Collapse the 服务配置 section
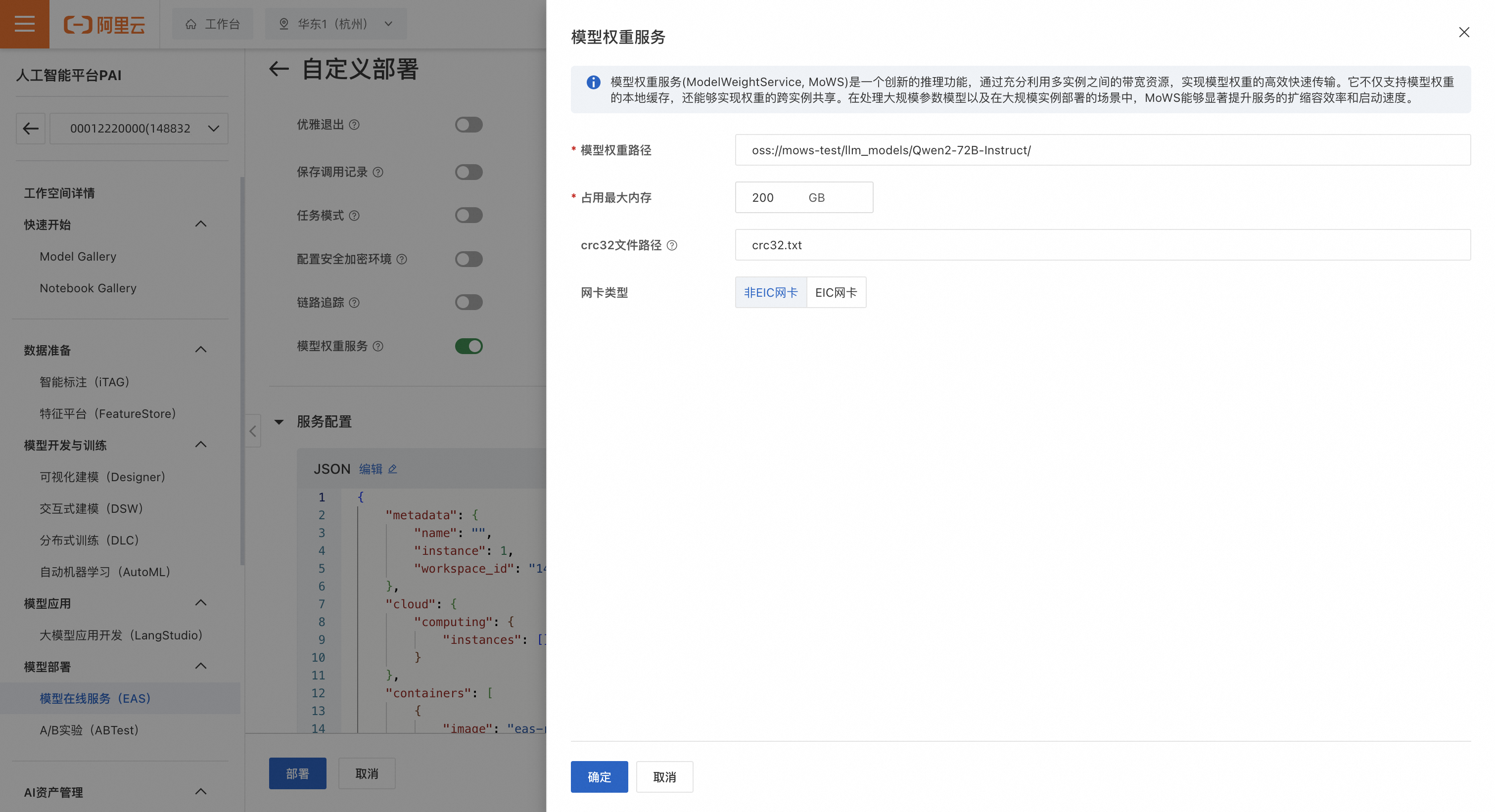Viewport: 1495px width, 812px height. click(279, 422)
